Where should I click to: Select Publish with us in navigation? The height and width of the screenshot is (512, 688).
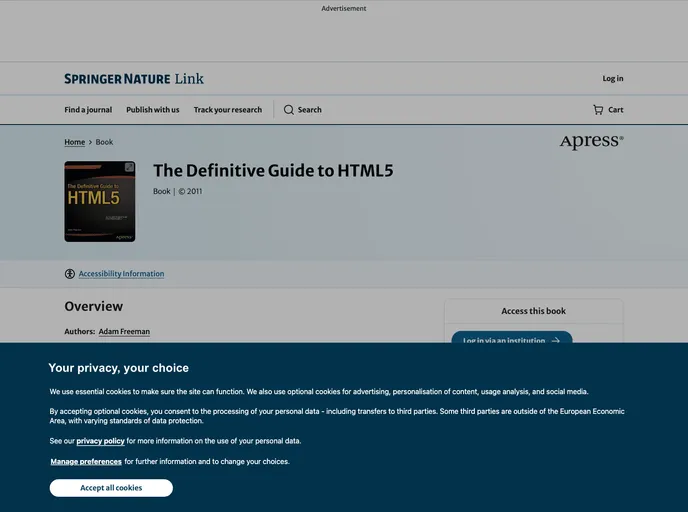[153, 110]
